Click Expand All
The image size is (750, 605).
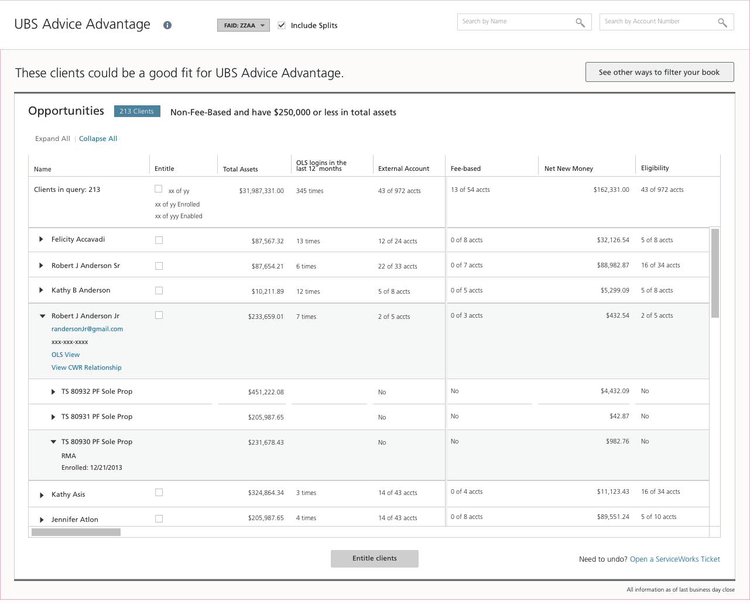53,139
